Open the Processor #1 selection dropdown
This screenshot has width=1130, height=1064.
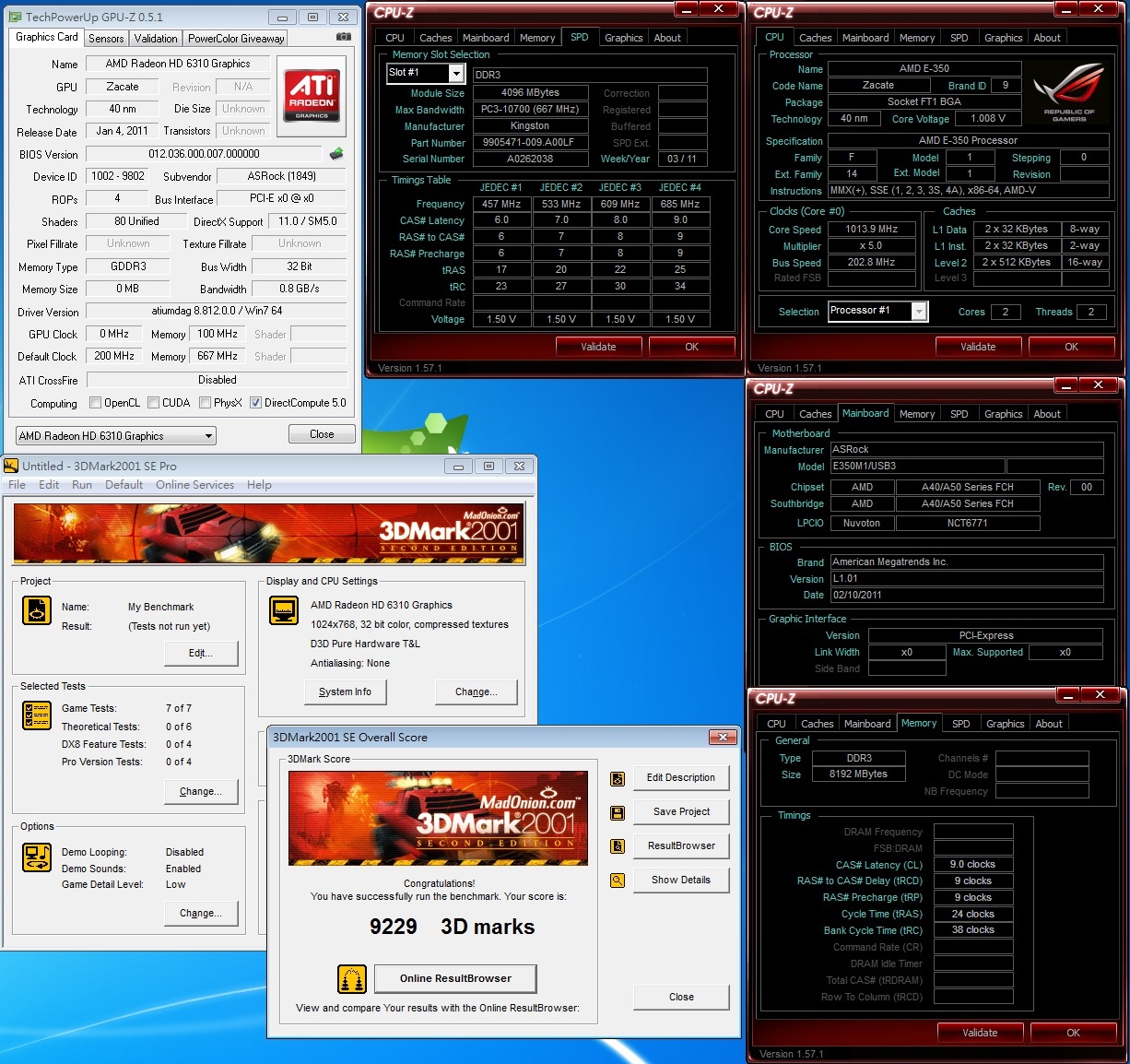click(x=877, y=312)
